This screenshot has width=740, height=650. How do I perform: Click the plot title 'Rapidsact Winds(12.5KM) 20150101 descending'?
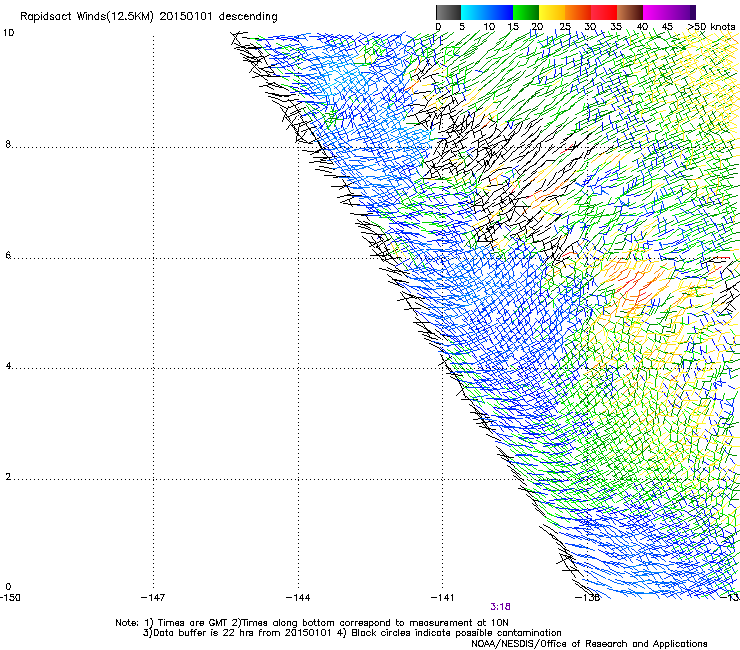coord(149,16)
